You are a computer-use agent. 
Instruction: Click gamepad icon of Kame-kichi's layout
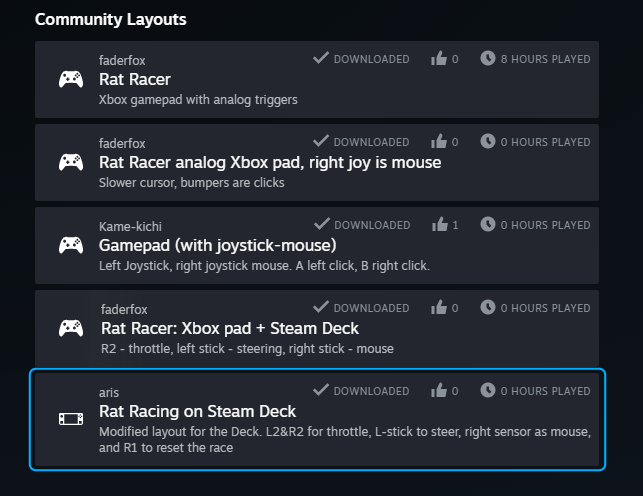click(70, 245)
